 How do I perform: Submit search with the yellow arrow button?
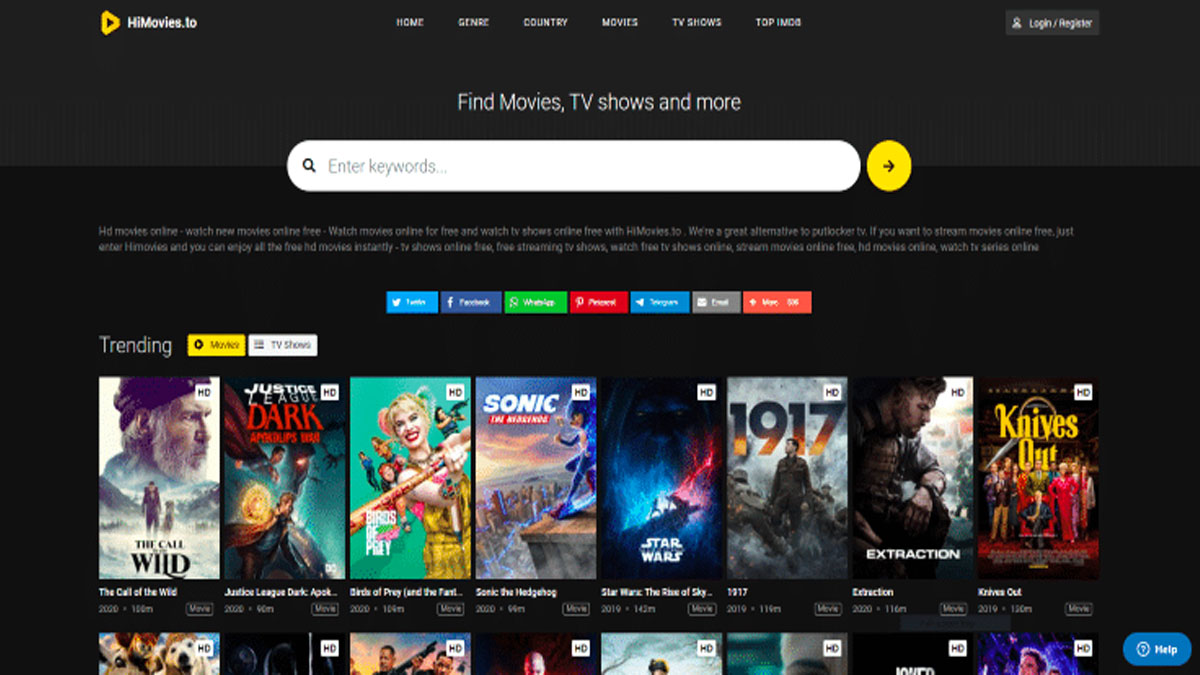(889, 166)
